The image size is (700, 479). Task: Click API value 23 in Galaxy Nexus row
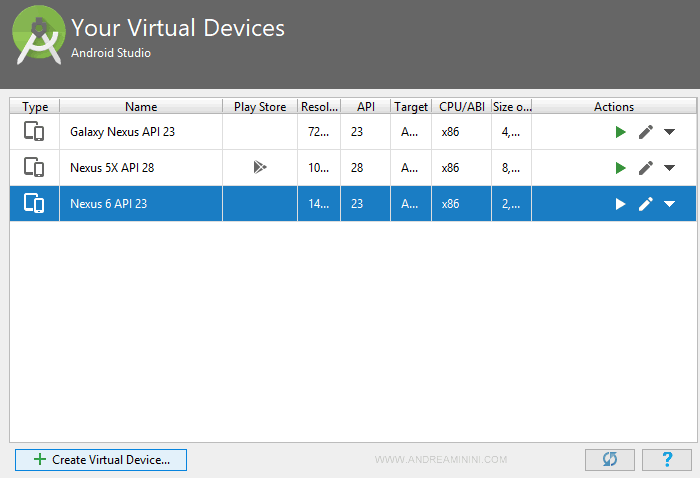[357, 132]
